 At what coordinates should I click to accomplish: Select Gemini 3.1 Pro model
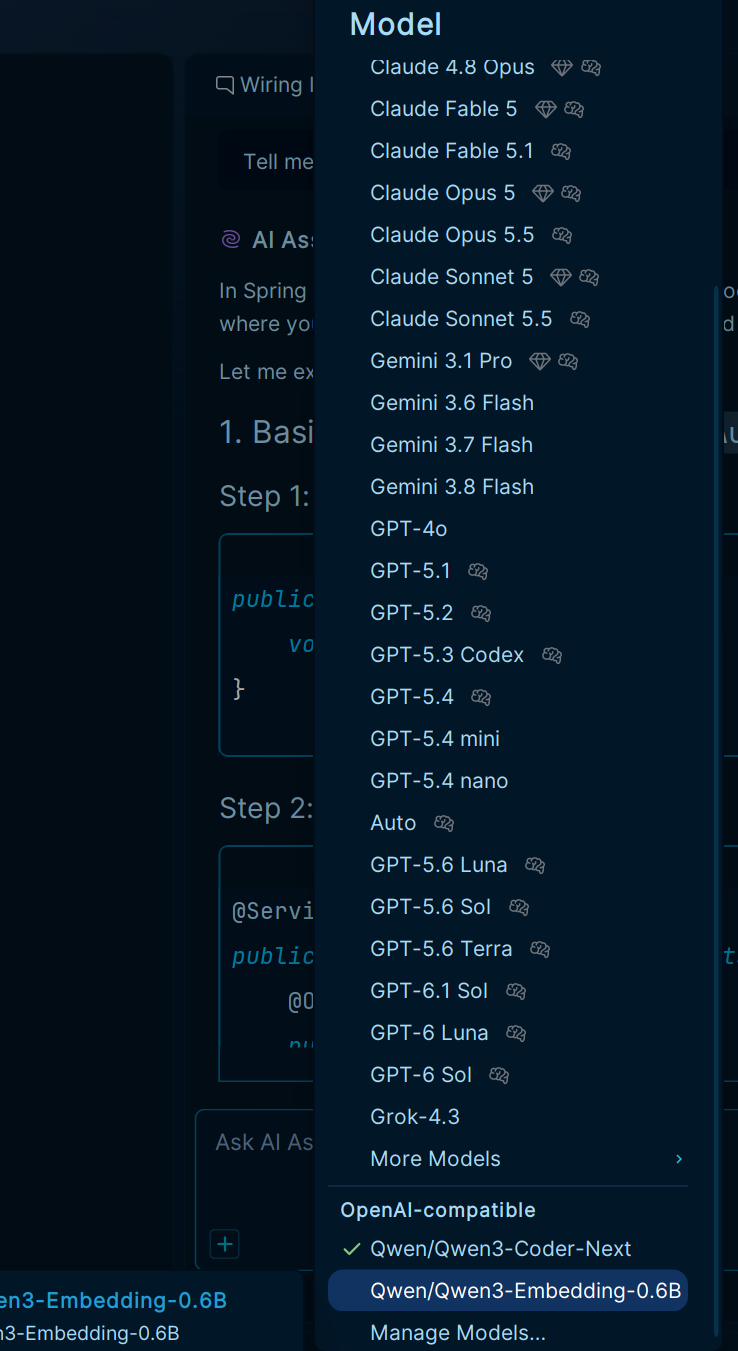point(508,361)
